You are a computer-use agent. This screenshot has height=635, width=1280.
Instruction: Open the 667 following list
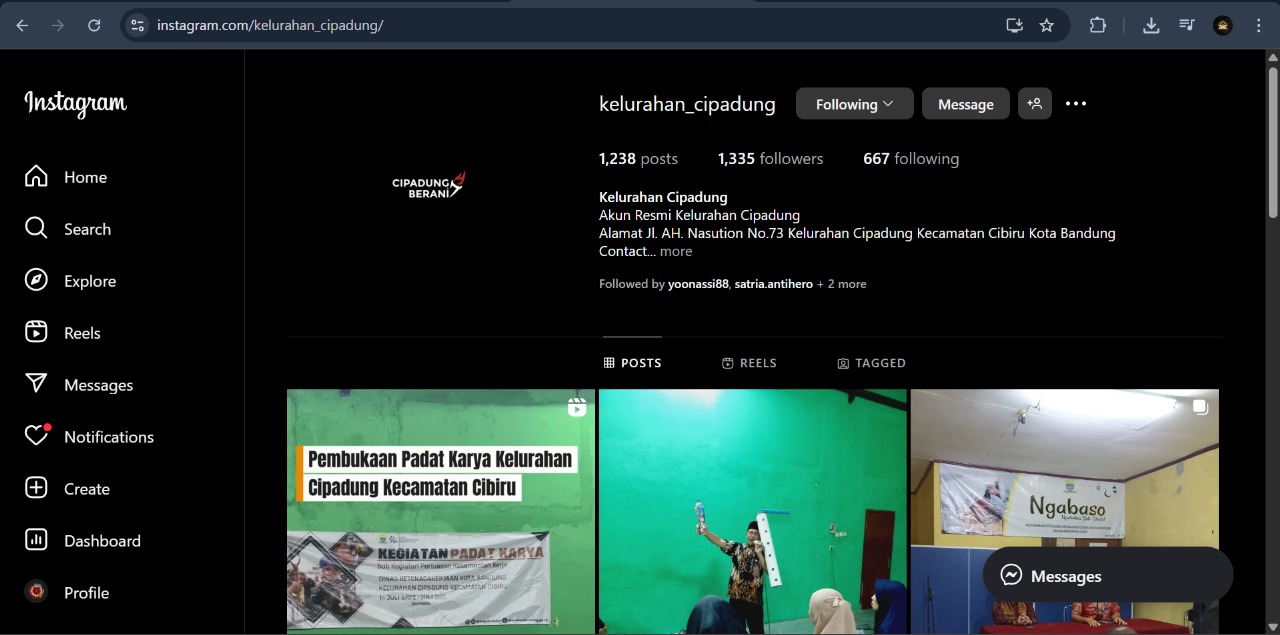(x=910, y=159)
